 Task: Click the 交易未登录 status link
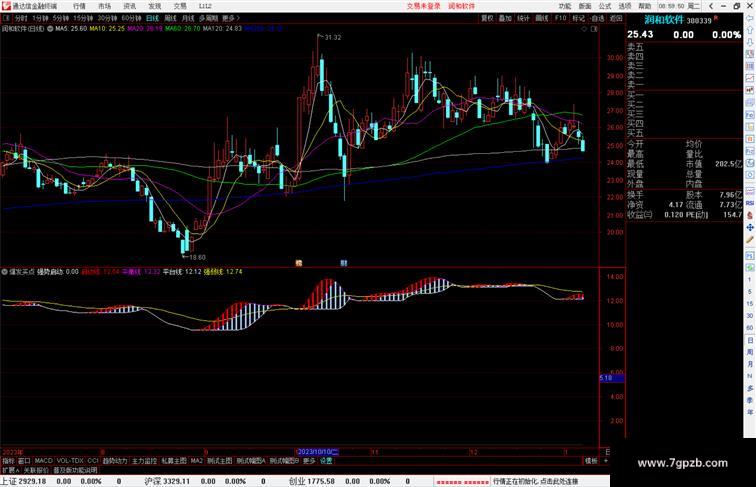point(423,6)
